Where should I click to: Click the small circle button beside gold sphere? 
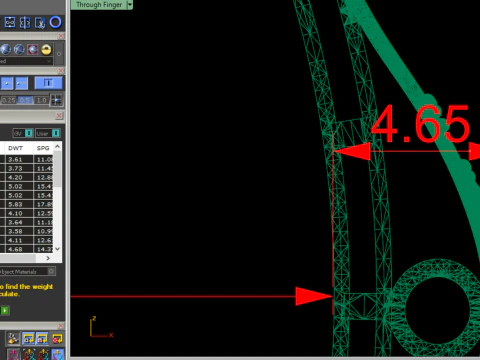pos(59,54)
